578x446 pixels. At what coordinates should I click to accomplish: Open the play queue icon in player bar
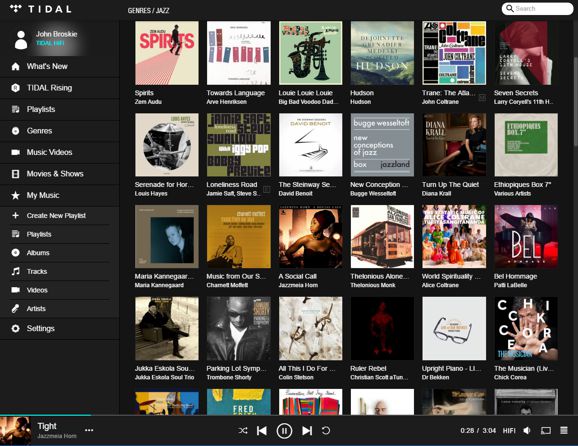pyautogui.click(x=564, y=430)
